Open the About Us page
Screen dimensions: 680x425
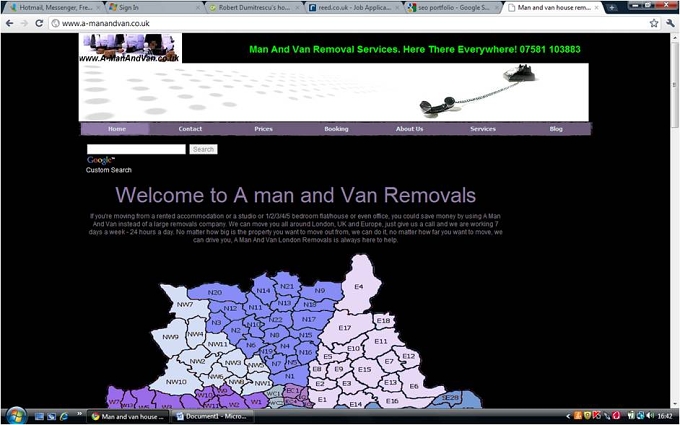coord(409,129)
